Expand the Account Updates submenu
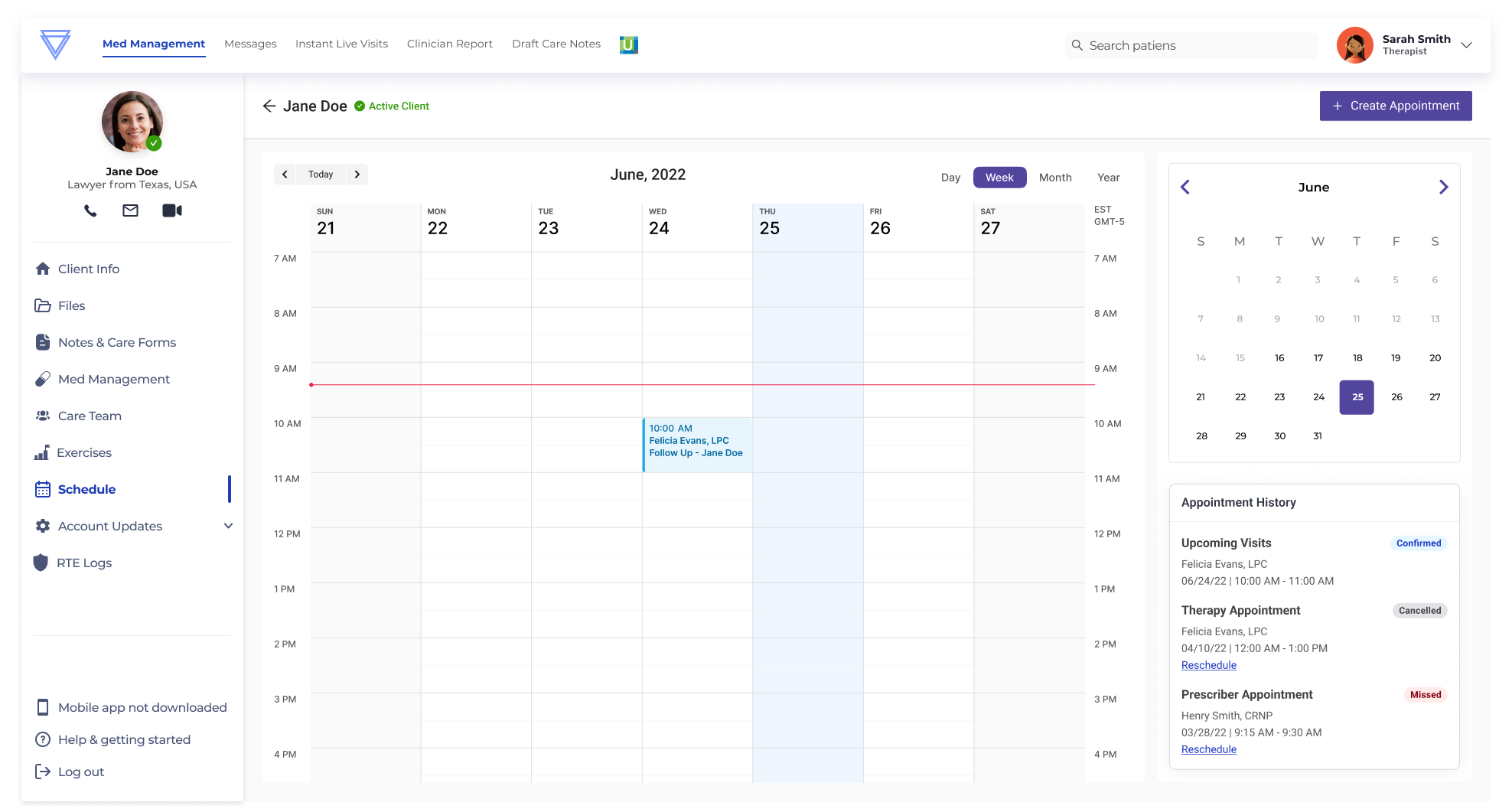Image resolution: width=1512 pixels, height=809 pixels. [x=228, y=526]
